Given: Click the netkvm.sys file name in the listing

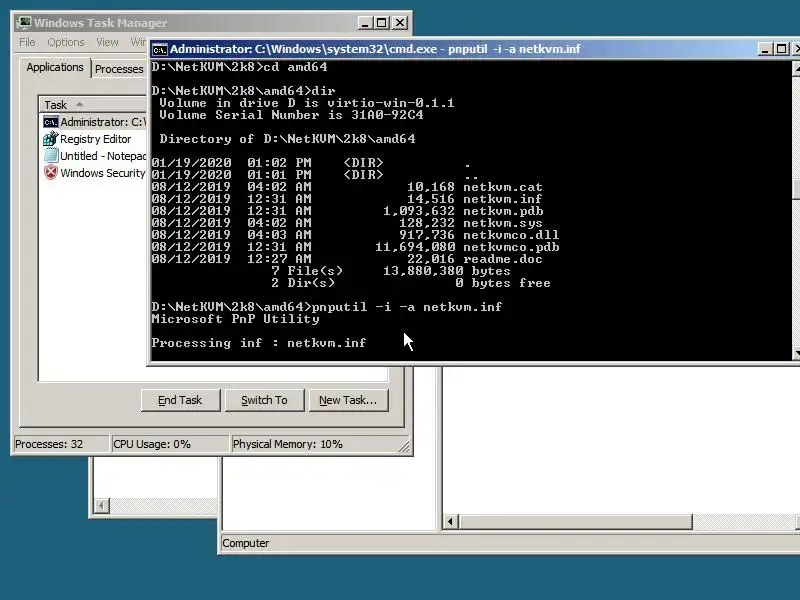Looking at the screenshot, I should (x=503, y=223).
